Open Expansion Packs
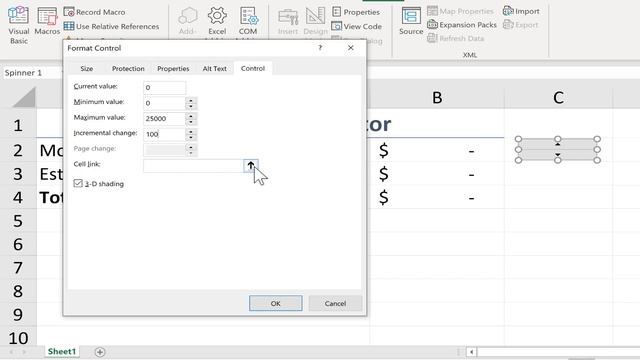Screen dimensions: 640x360 pos(462,24)
